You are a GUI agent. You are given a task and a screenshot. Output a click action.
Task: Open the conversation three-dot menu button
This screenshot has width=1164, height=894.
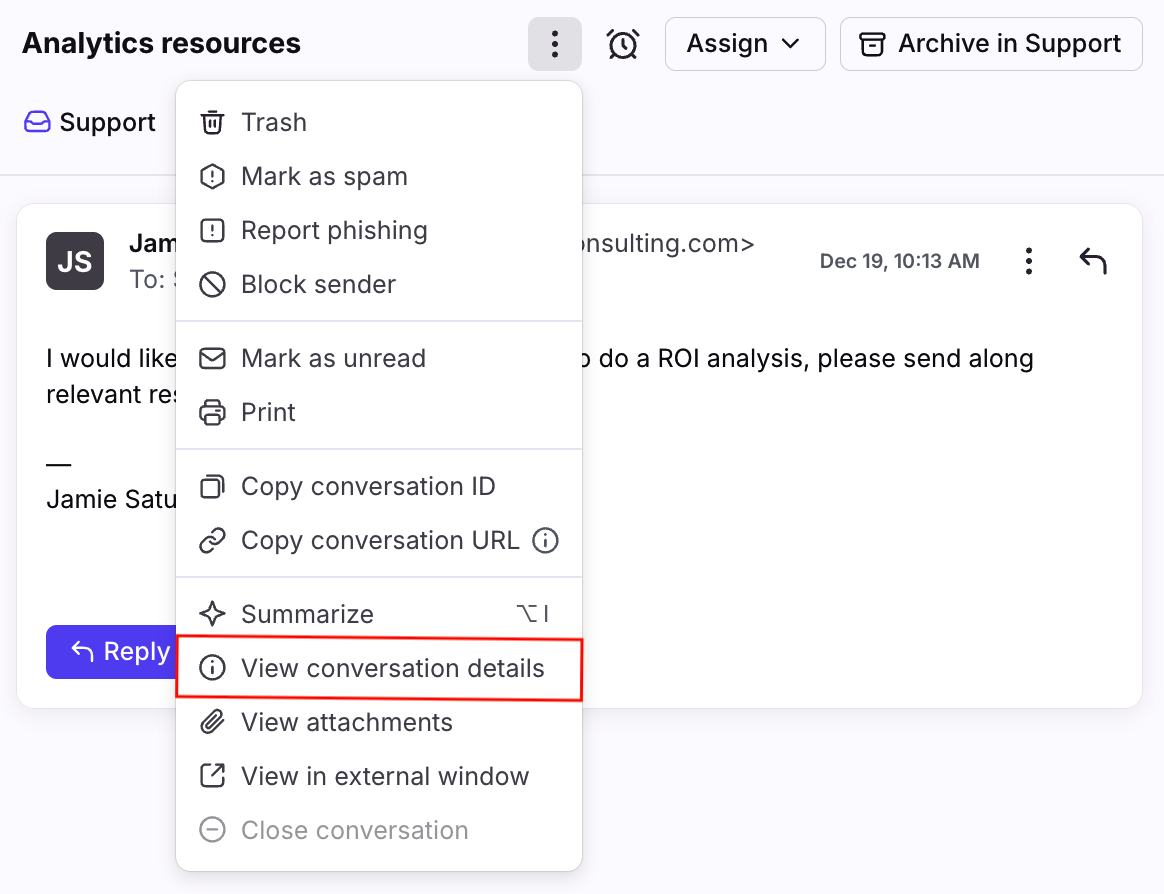(554, 44)
